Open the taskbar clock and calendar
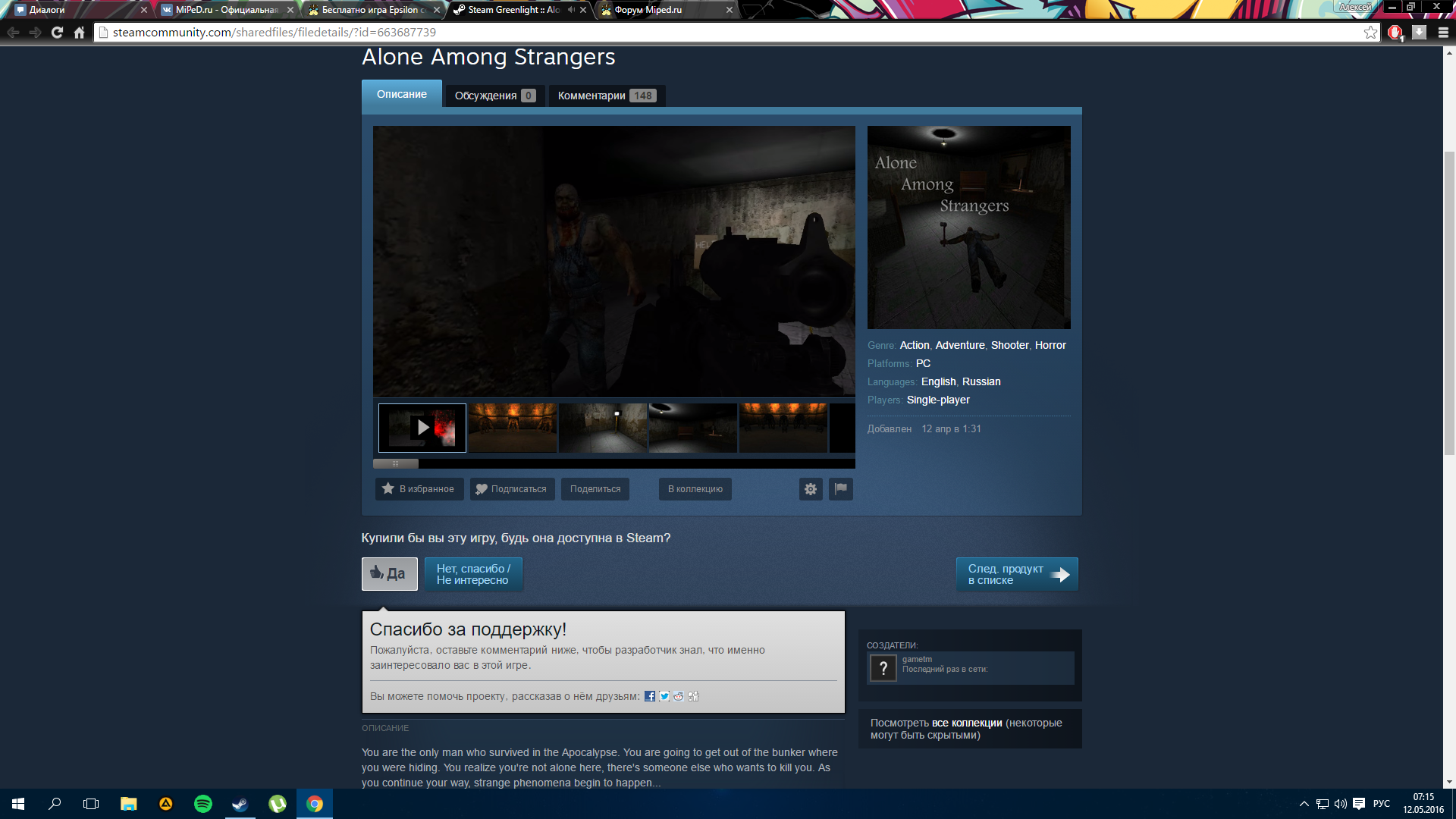Viewport: 1456px width, 819px height. pos(1423,804)
